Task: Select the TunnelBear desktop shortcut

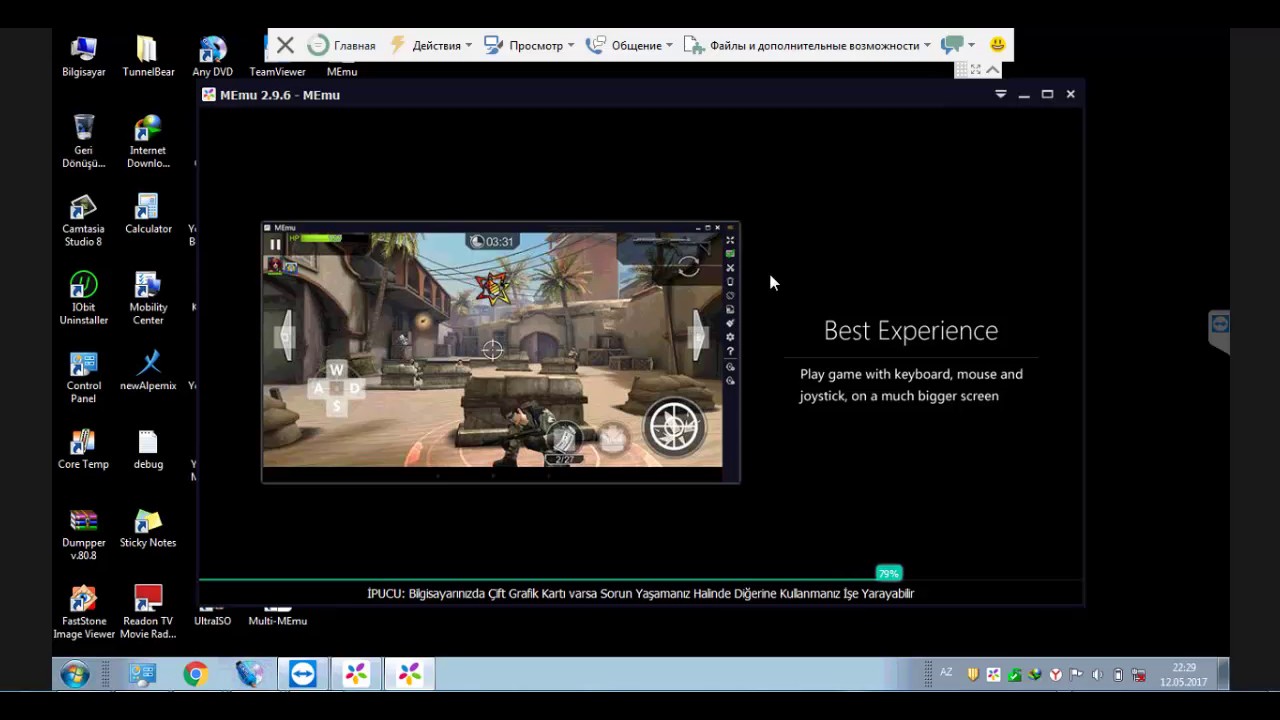Action: pos(148,56)
